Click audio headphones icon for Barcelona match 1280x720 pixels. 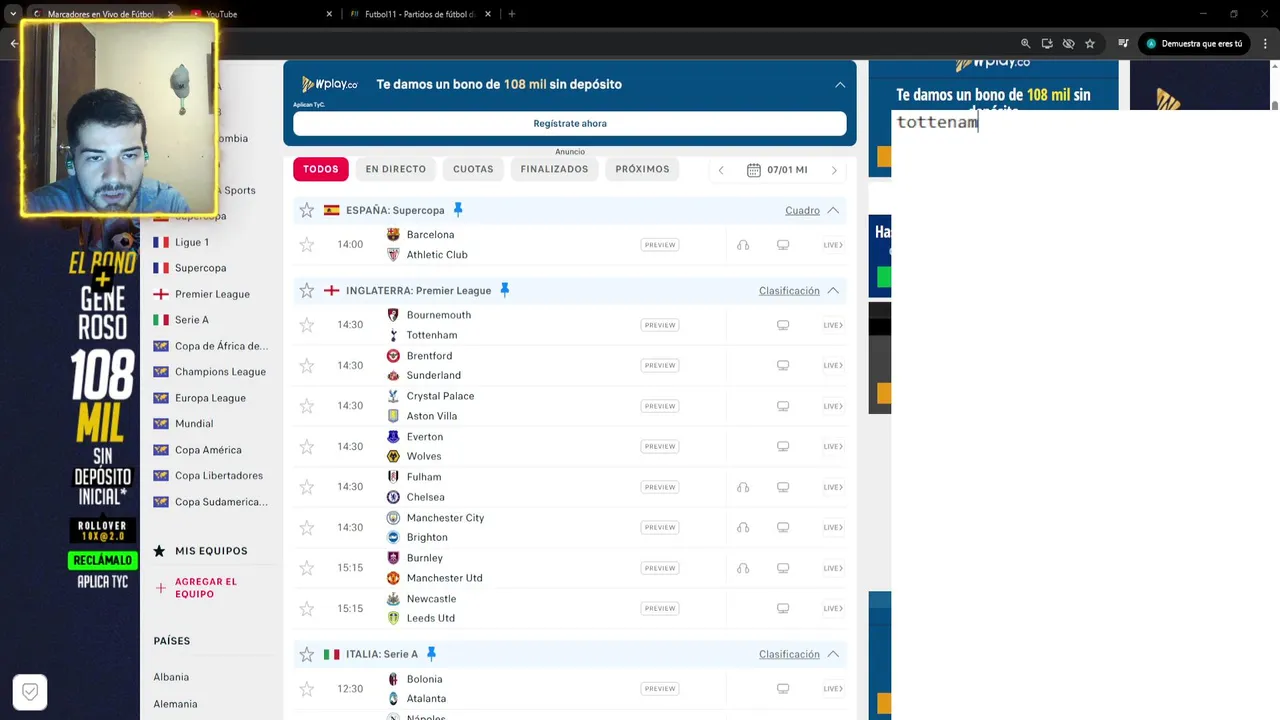(x=743, y=245)
